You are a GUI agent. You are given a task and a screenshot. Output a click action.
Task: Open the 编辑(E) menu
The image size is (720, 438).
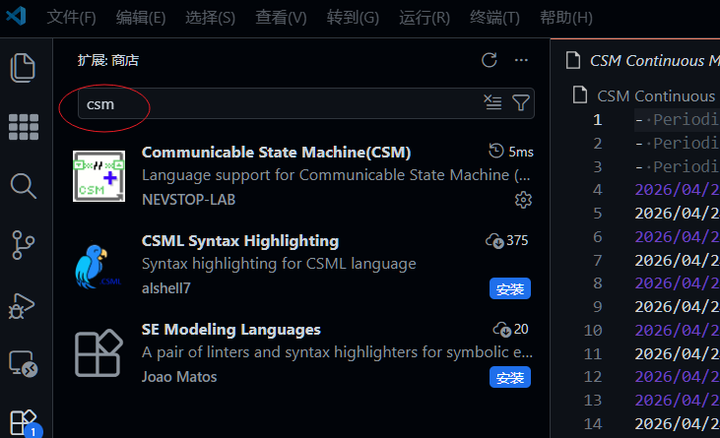[141, 18]
